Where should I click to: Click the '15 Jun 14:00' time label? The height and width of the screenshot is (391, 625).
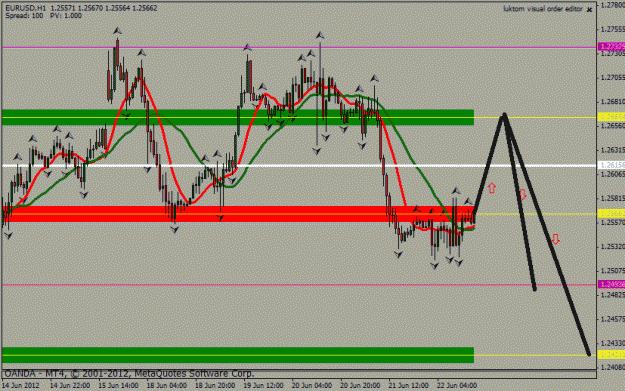coord(118,385)
